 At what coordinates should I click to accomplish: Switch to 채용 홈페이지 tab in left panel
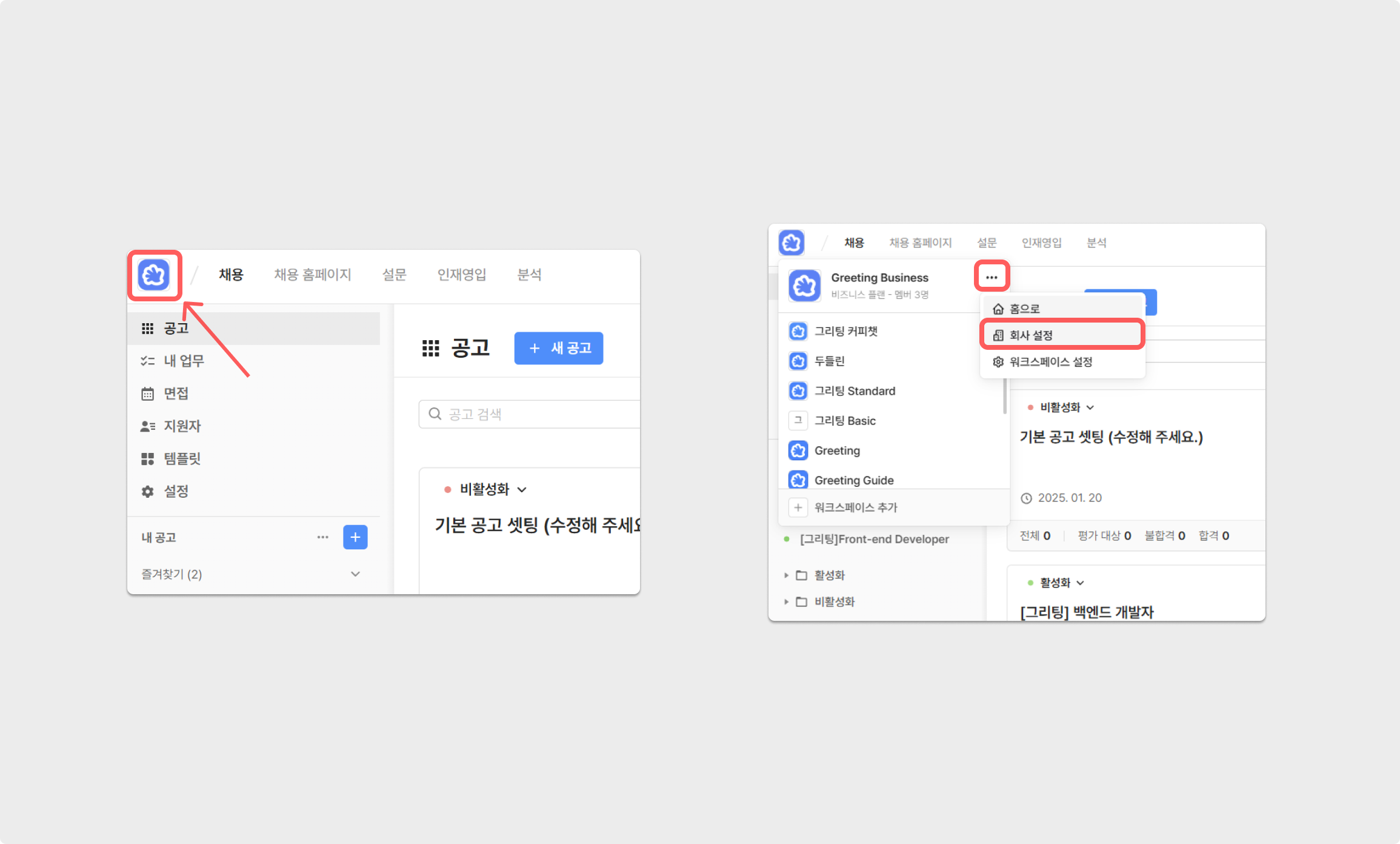[313, 275]
